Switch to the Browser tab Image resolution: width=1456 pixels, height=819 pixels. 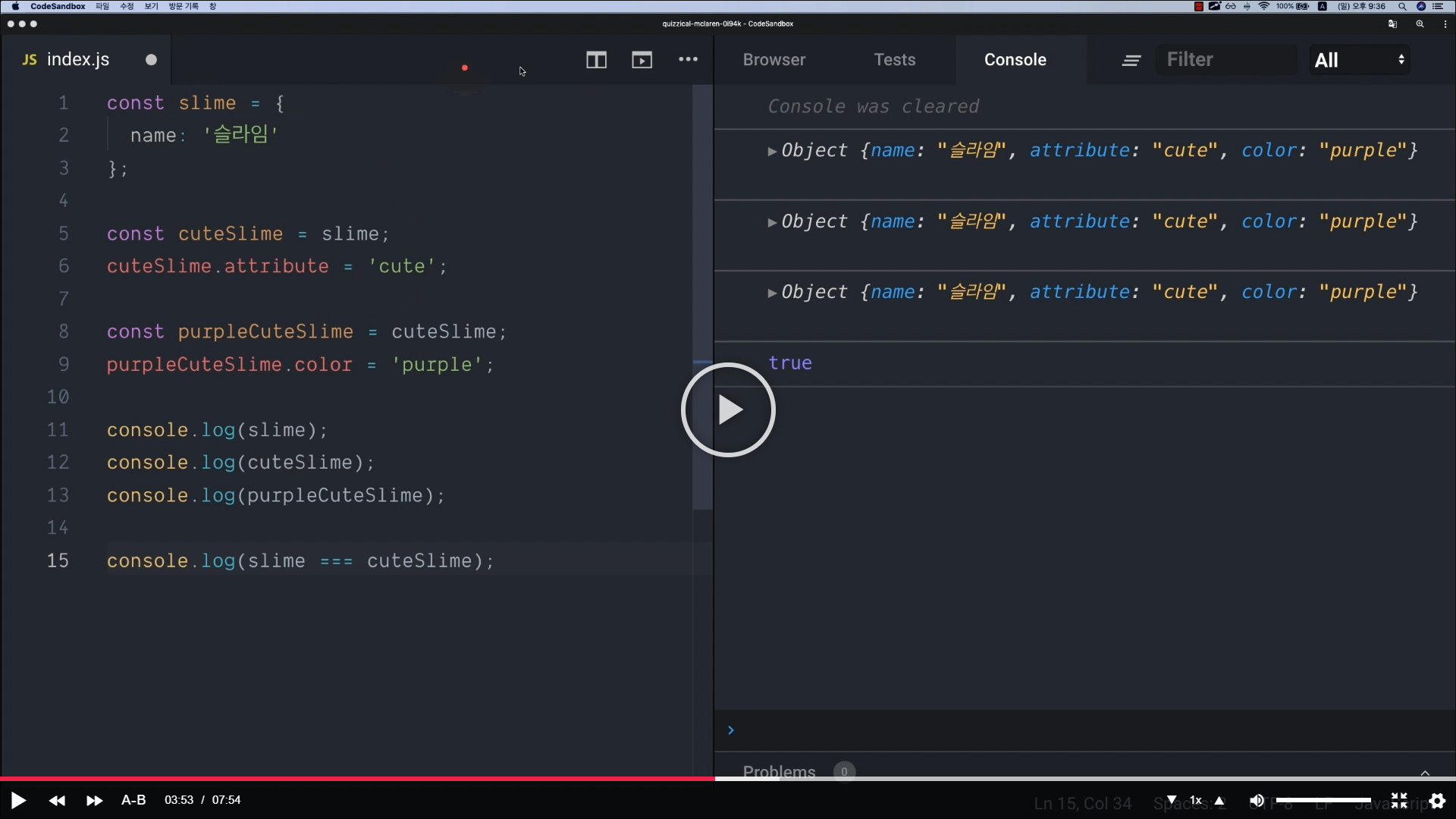click(x=773, y=60)
